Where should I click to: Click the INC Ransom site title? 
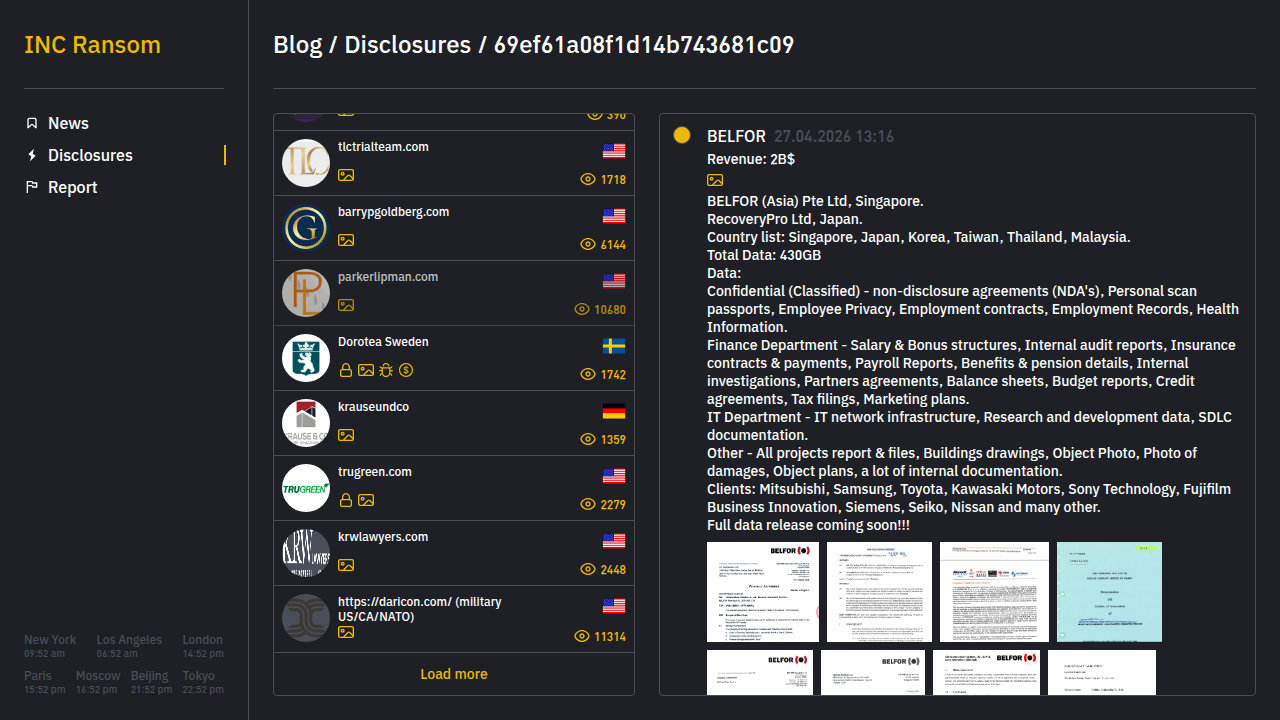[92, 45]
